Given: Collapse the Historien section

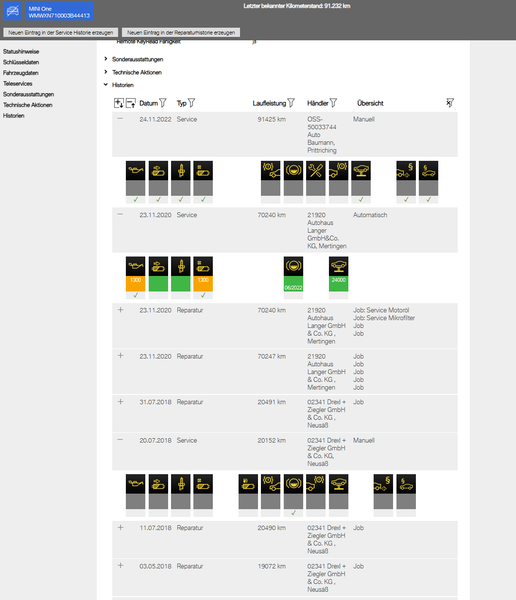Looking at the screenshot, I should [x=106, y=85].
